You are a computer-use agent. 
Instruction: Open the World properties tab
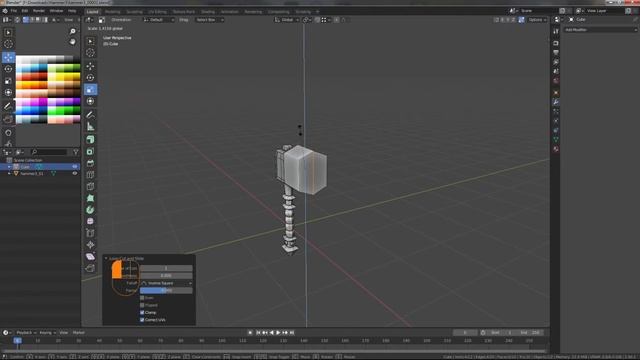(x=556, y=81)
